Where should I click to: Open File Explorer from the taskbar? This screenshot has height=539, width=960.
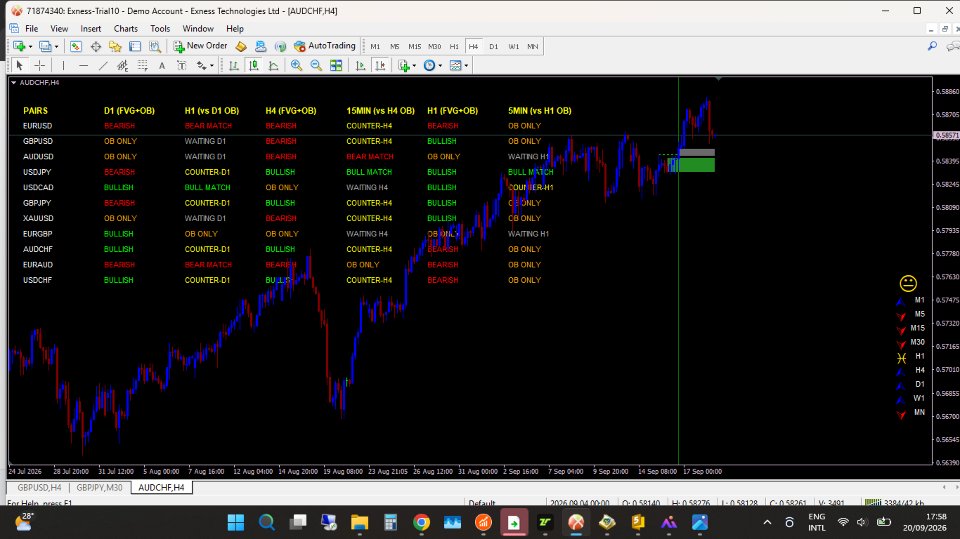click(x=359, y=522)
